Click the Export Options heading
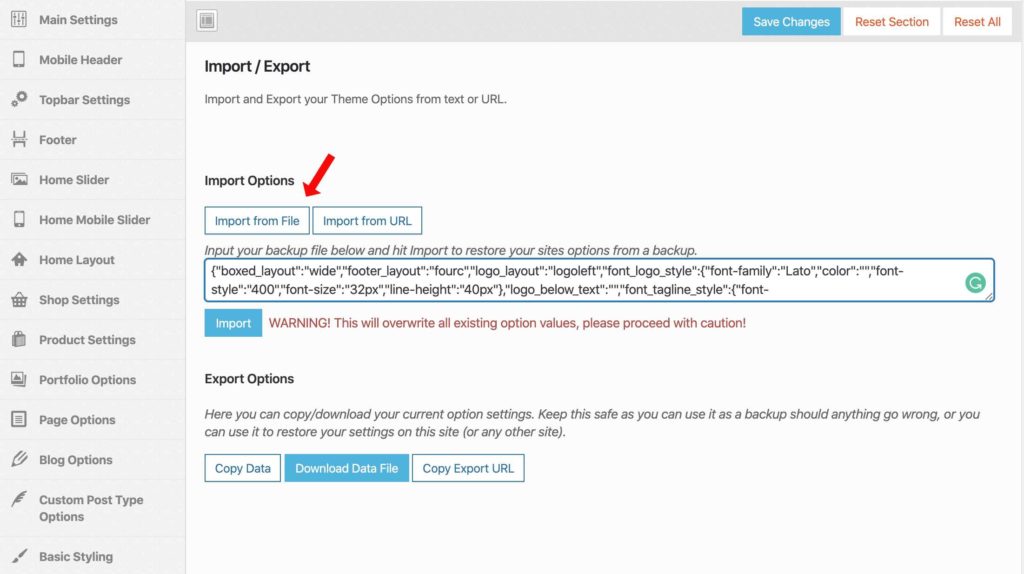The height and width of the screenshot is (574, 1024). coord(249,379)
